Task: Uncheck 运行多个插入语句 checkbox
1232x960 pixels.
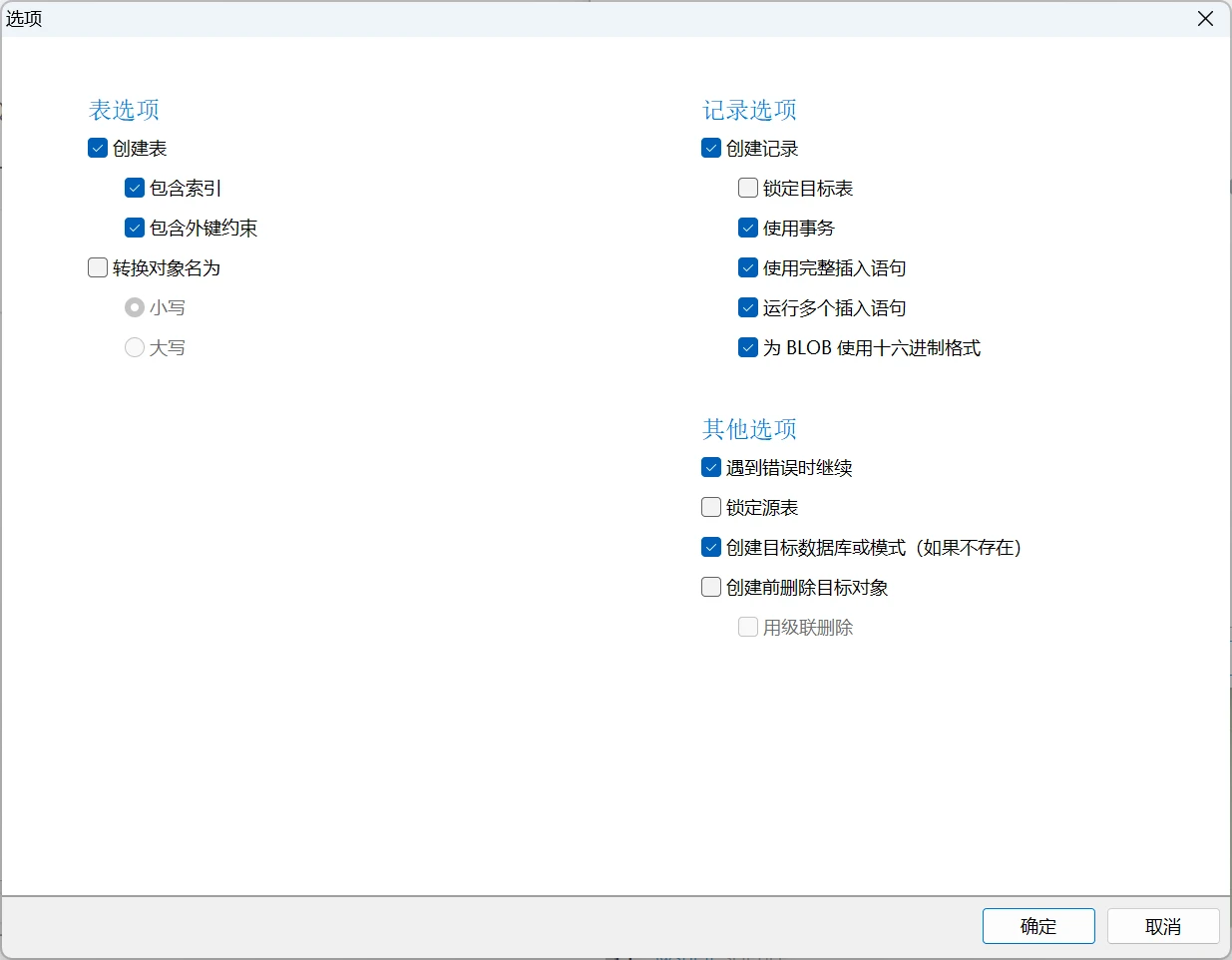Action: [x=748, y=308]
